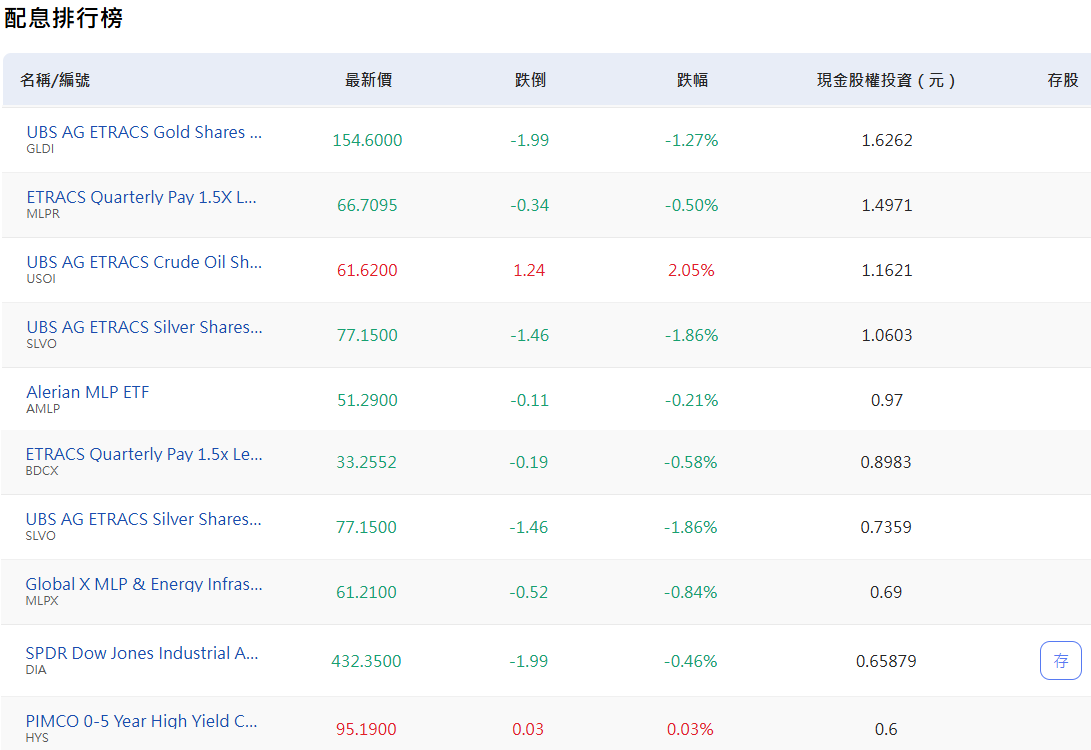This screenshot has width=1091, height=750.
Task: Click dividend value 1.0603
Action: (887, 335)
